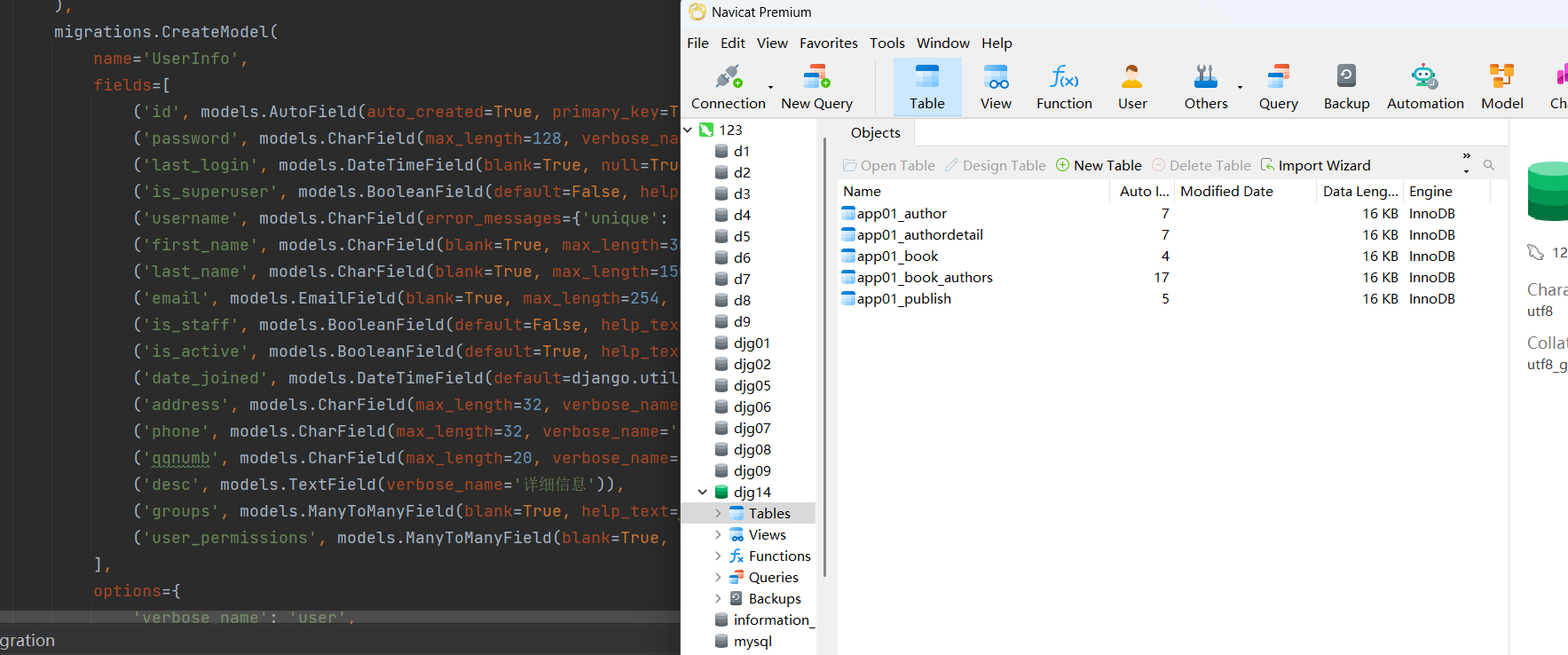Show more Objects toolbar options chevron
This screenshot has width=1568, height=655.
(1466, 156)
